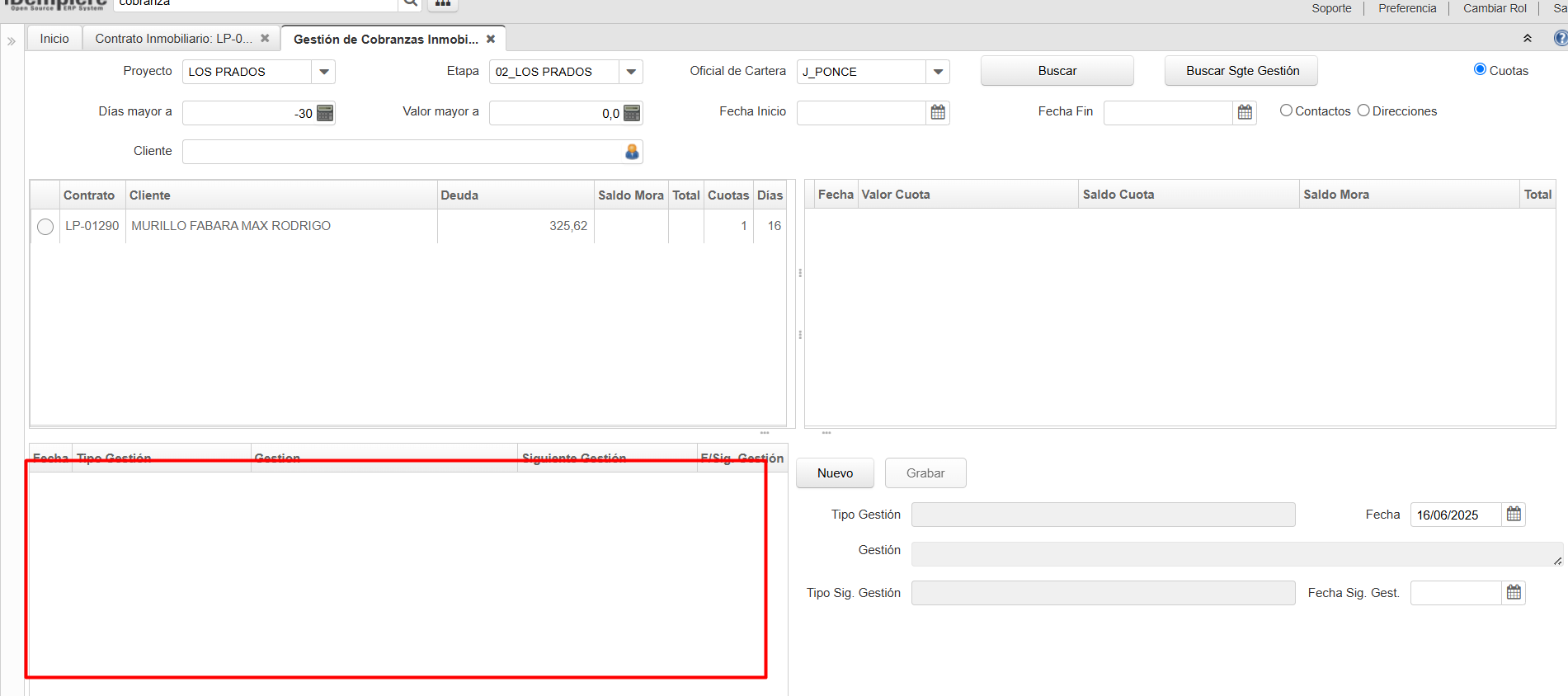Select row radio for contract LP-01290
This screenshot has height=696, width=1568.
pos(45,227)
